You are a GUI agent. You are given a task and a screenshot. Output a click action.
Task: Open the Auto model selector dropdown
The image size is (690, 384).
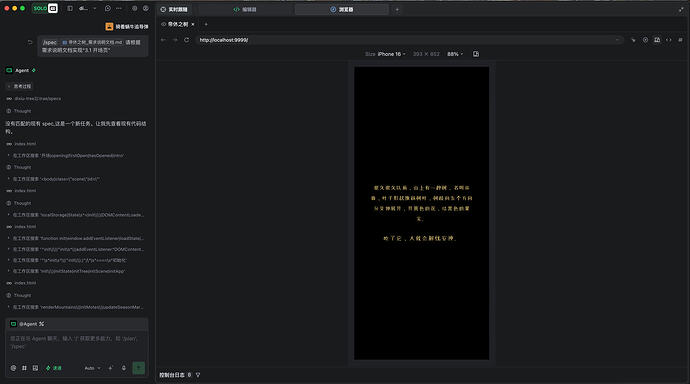(92, 368)
